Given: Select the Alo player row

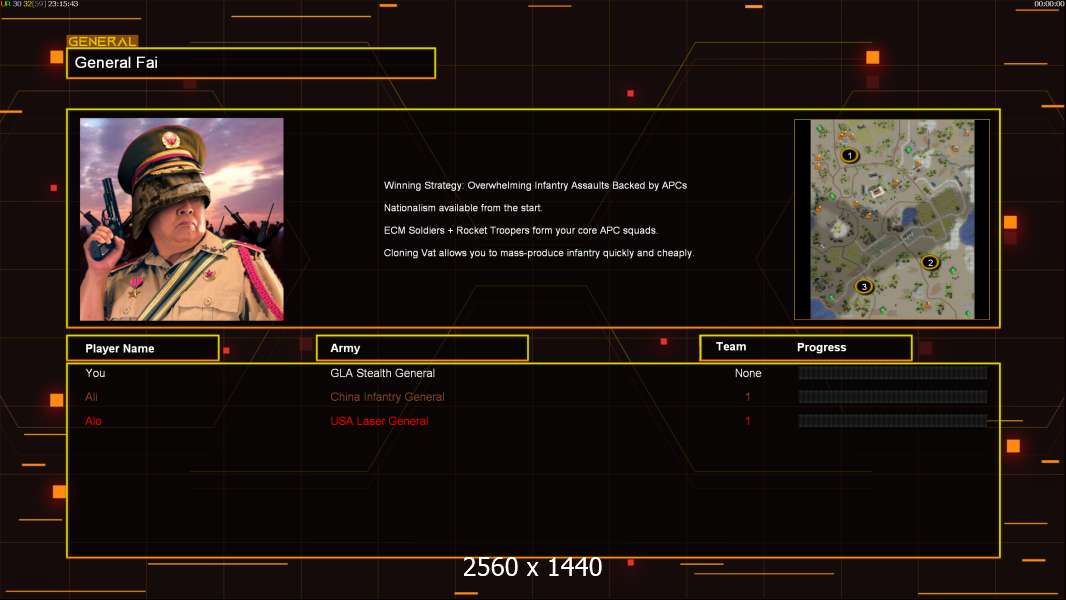Looking at the screenshot, I should pos(533,421).
